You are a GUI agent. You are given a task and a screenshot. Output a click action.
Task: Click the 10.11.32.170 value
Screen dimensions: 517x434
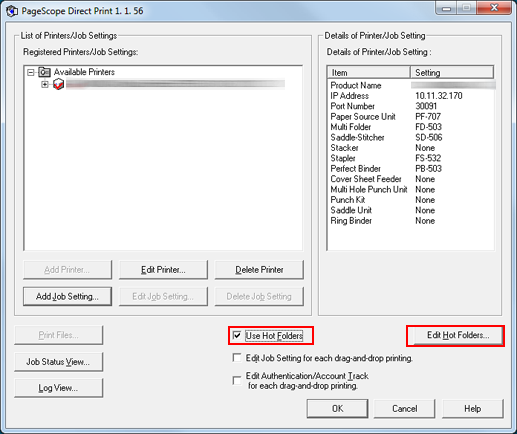[x=439, y=96]
